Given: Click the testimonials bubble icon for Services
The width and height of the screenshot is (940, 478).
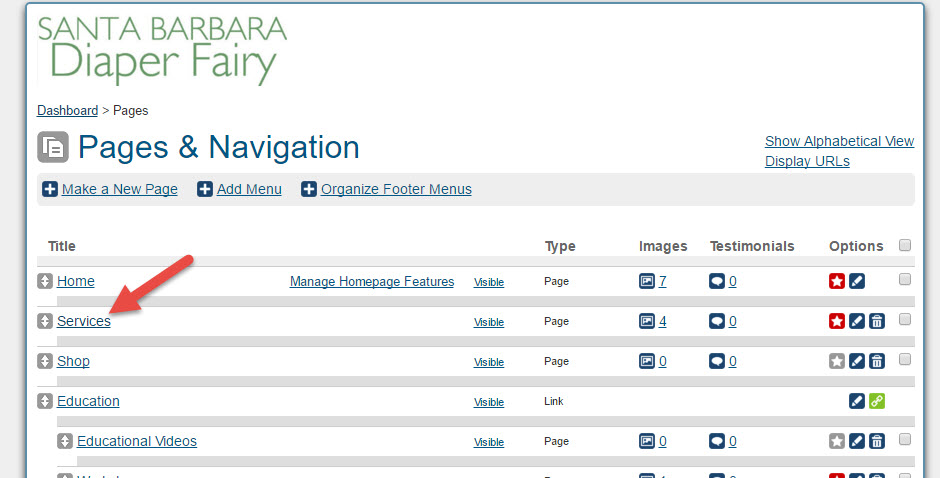Looking at the screenshot, I should pyautogui.click(x=717, y=321).
